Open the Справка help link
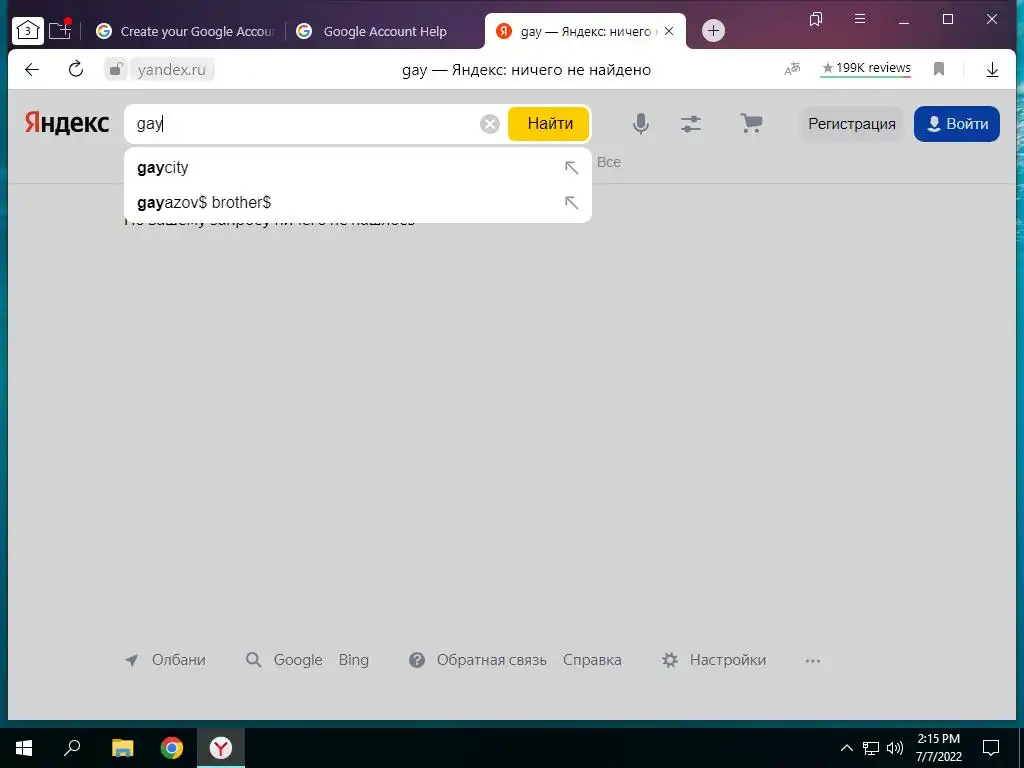Screen dimensions: 1024x768 (592, 660)
